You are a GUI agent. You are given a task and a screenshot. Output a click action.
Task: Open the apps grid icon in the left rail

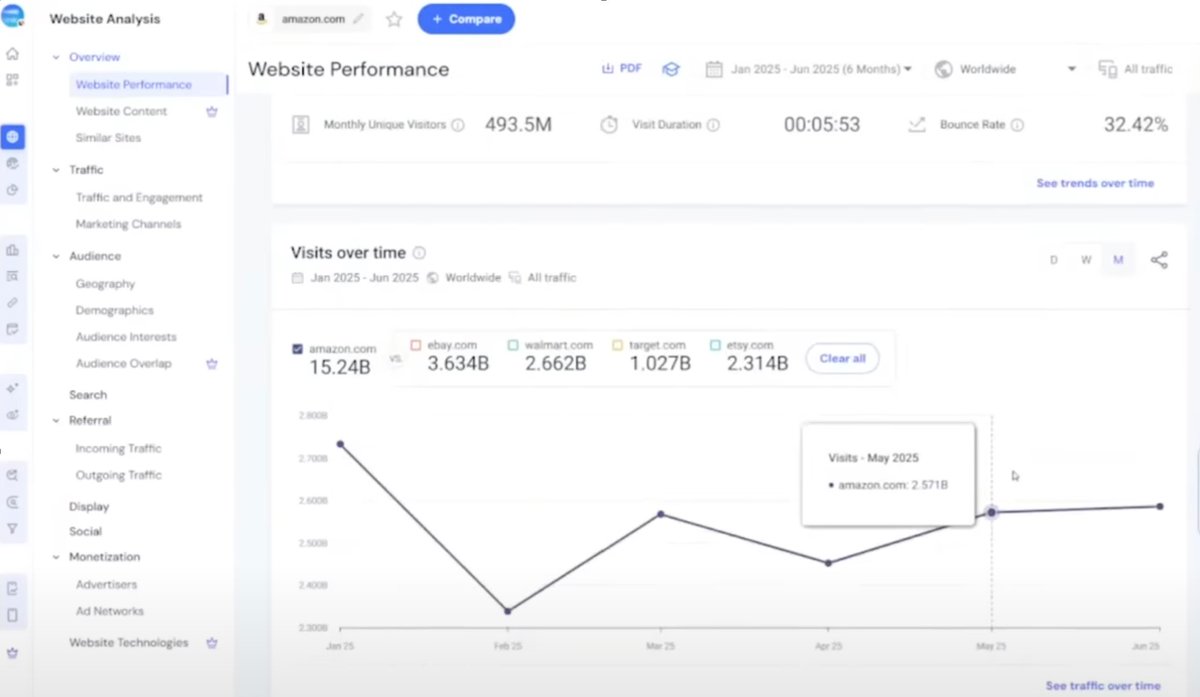(x=12, y=80)
